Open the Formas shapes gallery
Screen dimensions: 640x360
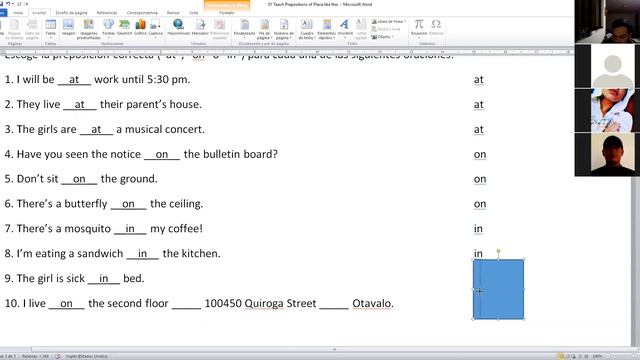(109, 24)
